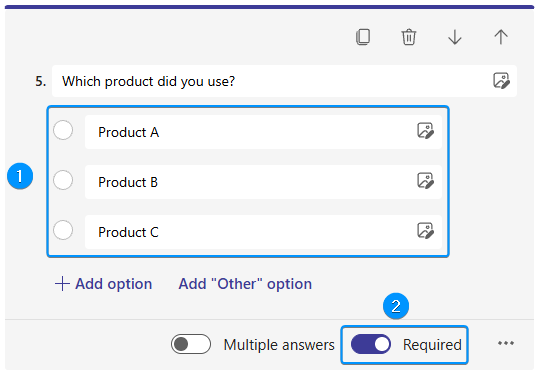Add image to Product B option
Image resolution: width=539 pixels, height=374 pixels.
click(425, 180)
